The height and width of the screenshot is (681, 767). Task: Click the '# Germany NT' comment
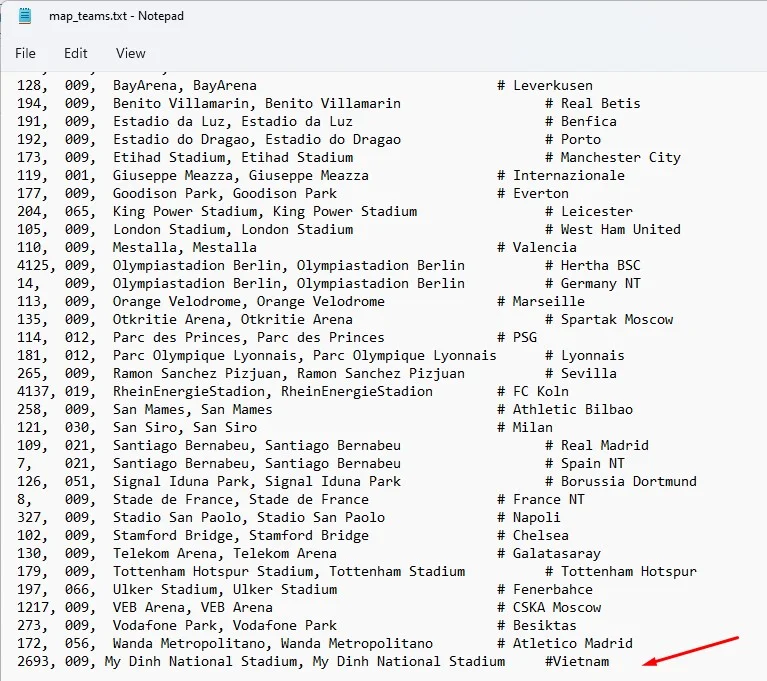pyautogui.click(x=593, y=284)
